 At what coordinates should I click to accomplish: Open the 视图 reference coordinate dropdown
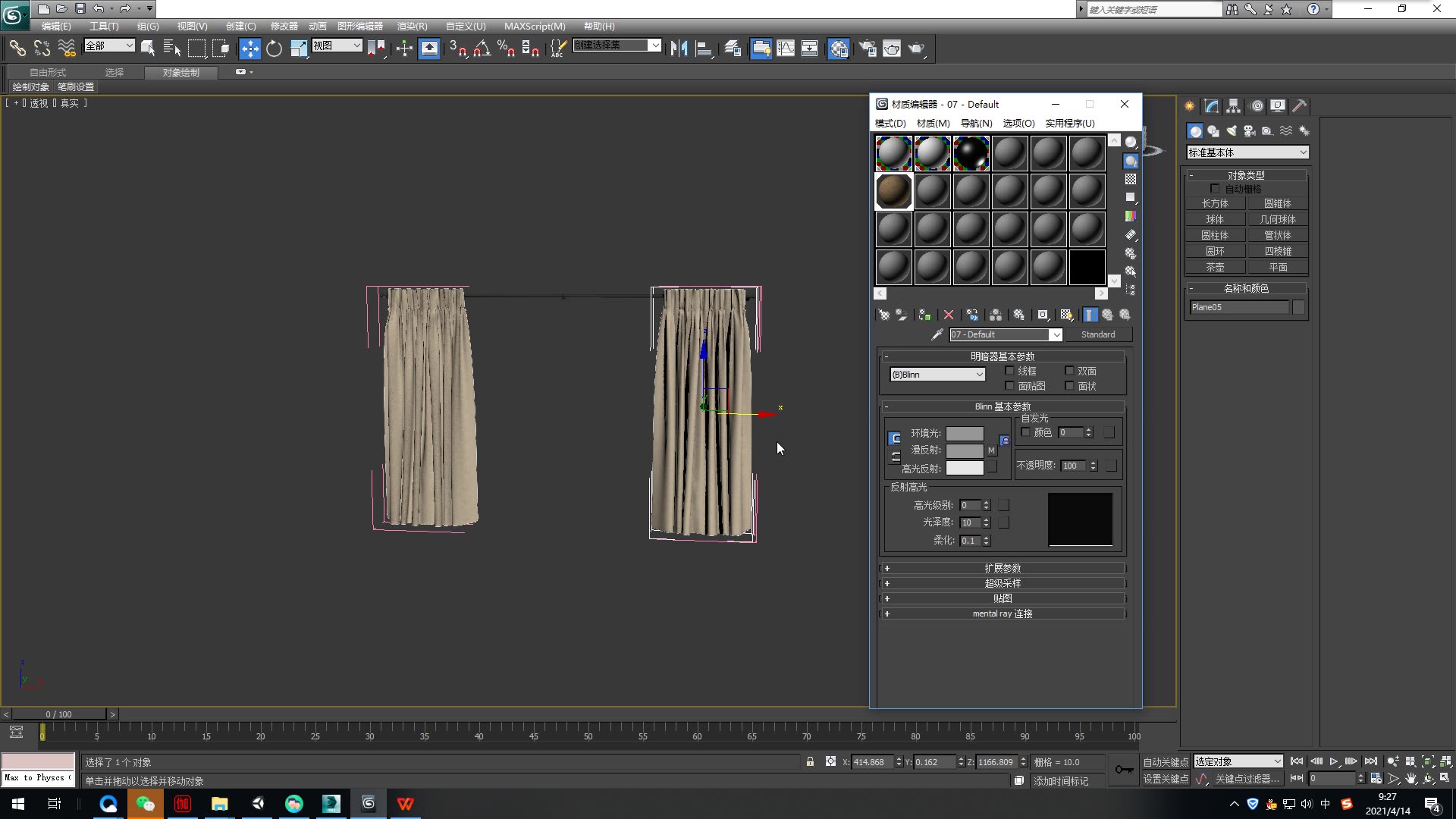[337, 45]
